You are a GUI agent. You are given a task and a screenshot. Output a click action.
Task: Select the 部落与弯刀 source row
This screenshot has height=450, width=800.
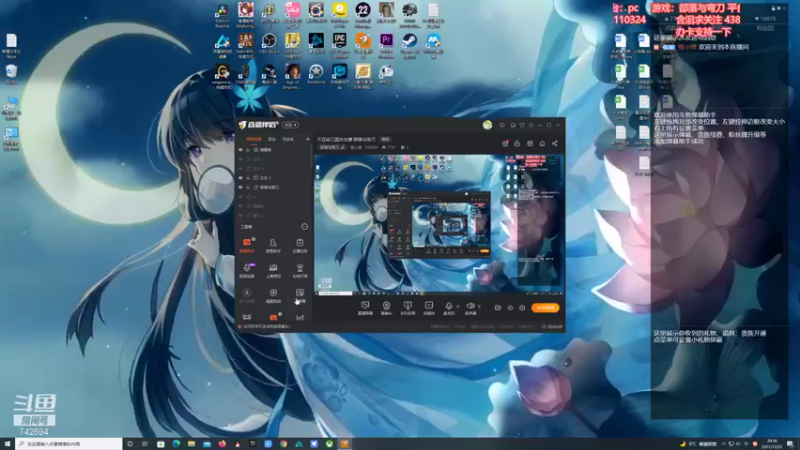pyautogui.click(x=274, y=187)
